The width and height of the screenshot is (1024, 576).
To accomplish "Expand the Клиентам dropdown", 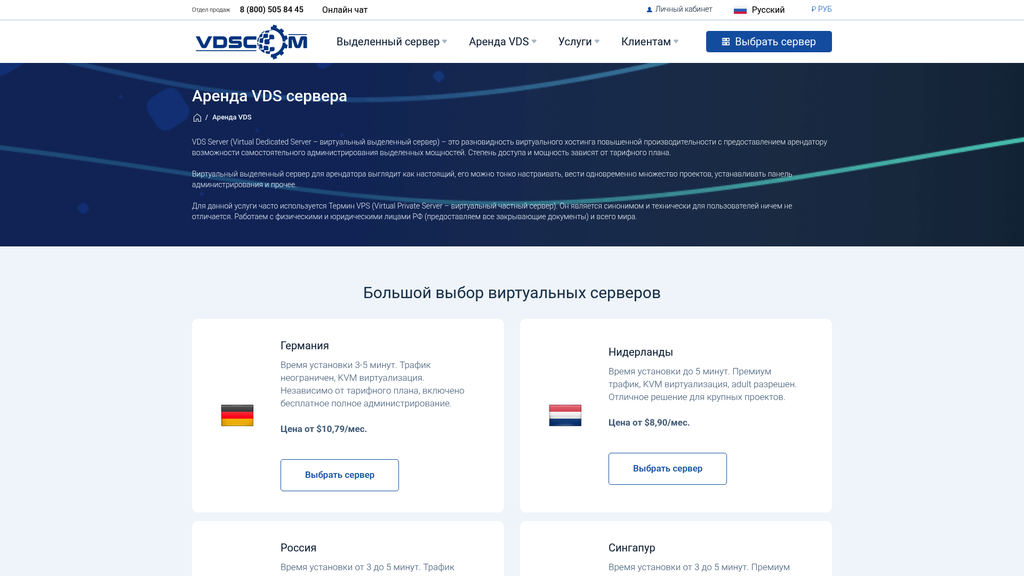I will click(x=648, y=41).
